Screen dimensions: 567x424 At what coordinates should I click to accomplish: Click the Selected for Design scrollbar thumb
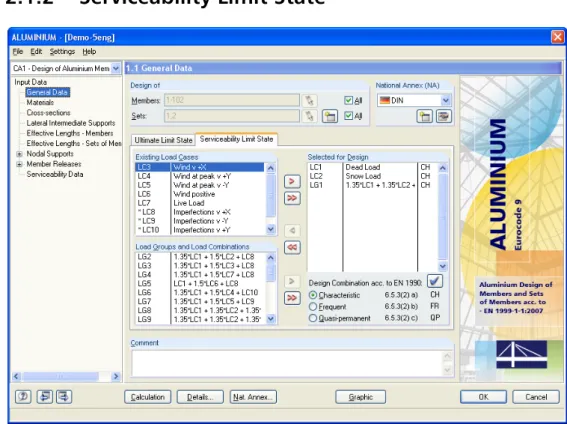pyautogui.click(x=443, y=216)
